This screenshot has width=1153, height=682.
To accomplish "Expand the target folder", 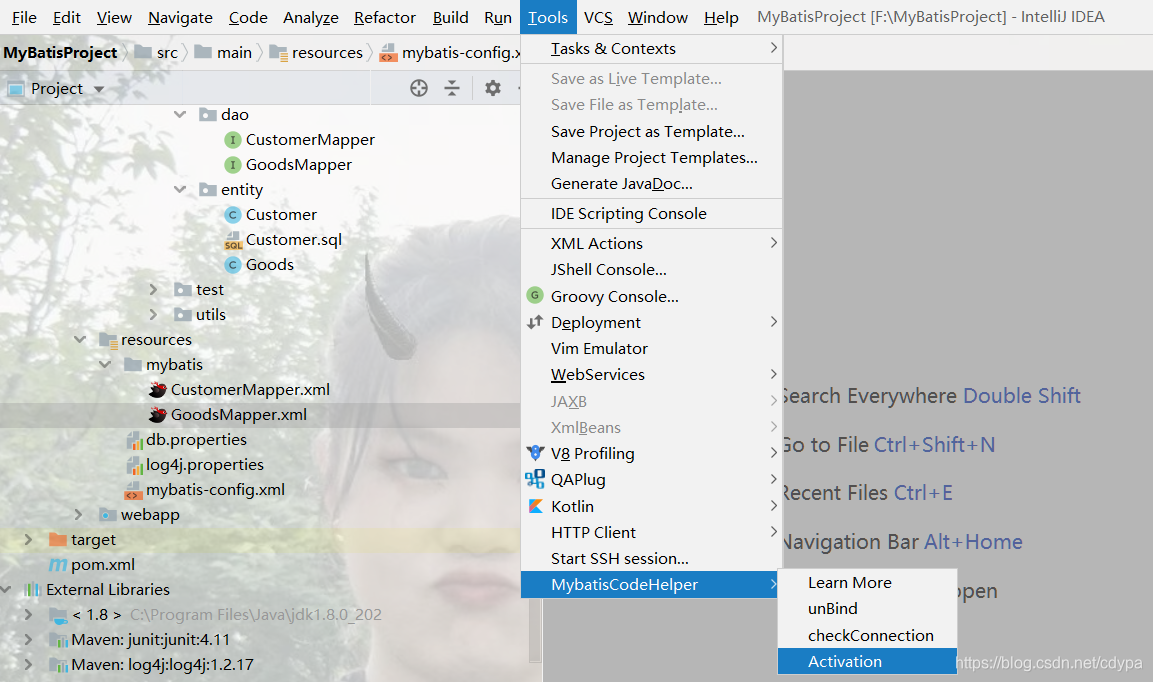I will pyautogui.click(x=29, y=540).
